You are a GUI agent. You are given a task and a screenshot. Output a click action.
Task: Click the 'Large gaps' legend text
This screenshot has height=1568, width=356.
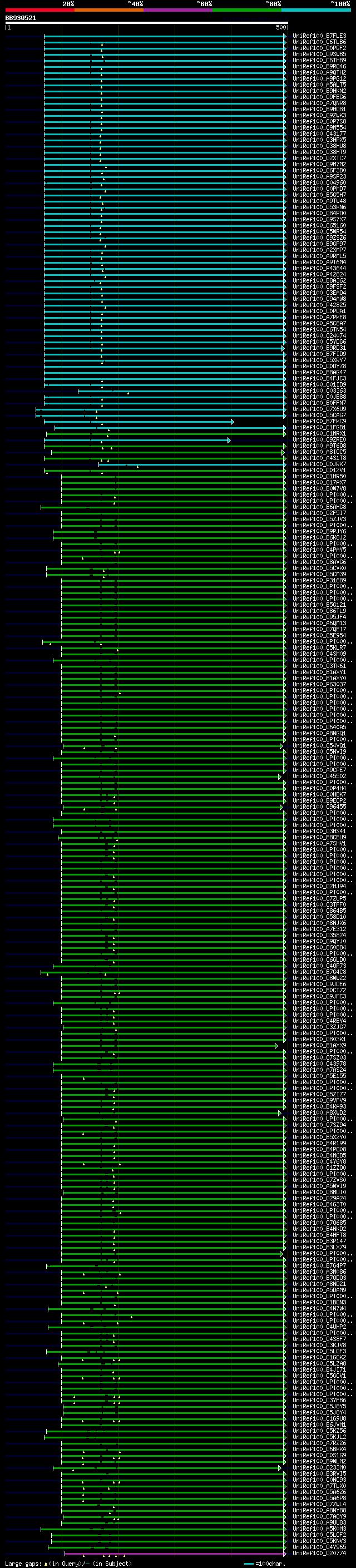[24, 1563]
